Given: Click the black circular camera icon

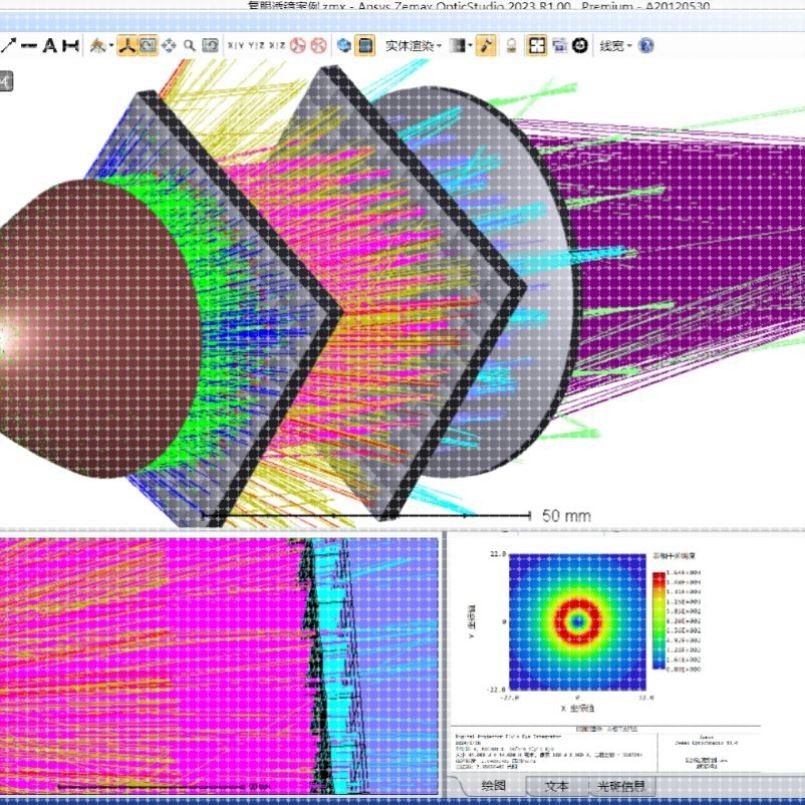Looking at the screenshot, I should pos(580,46).
